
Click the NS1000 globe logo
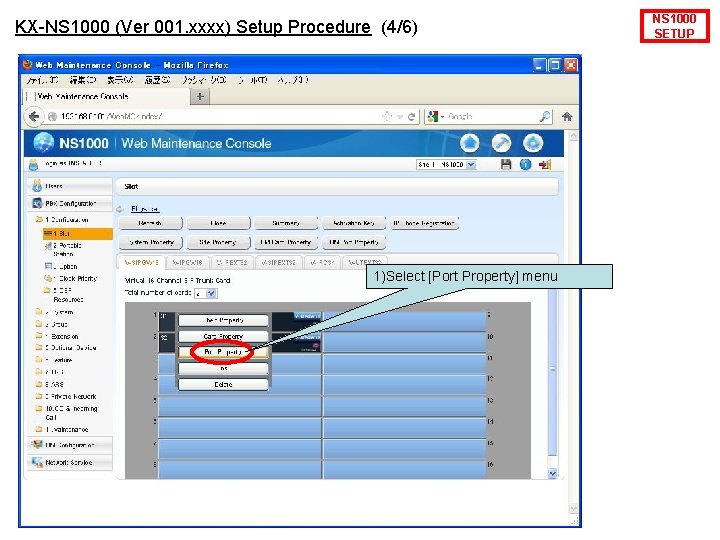[44, 143]
